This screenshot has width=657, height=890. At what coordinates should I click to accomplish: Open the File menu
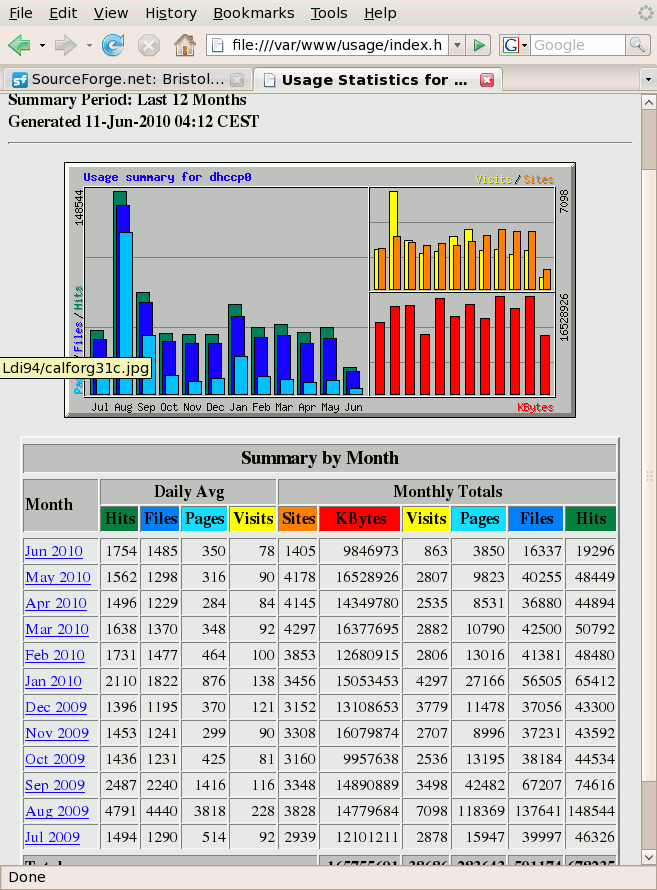point(21,13)
